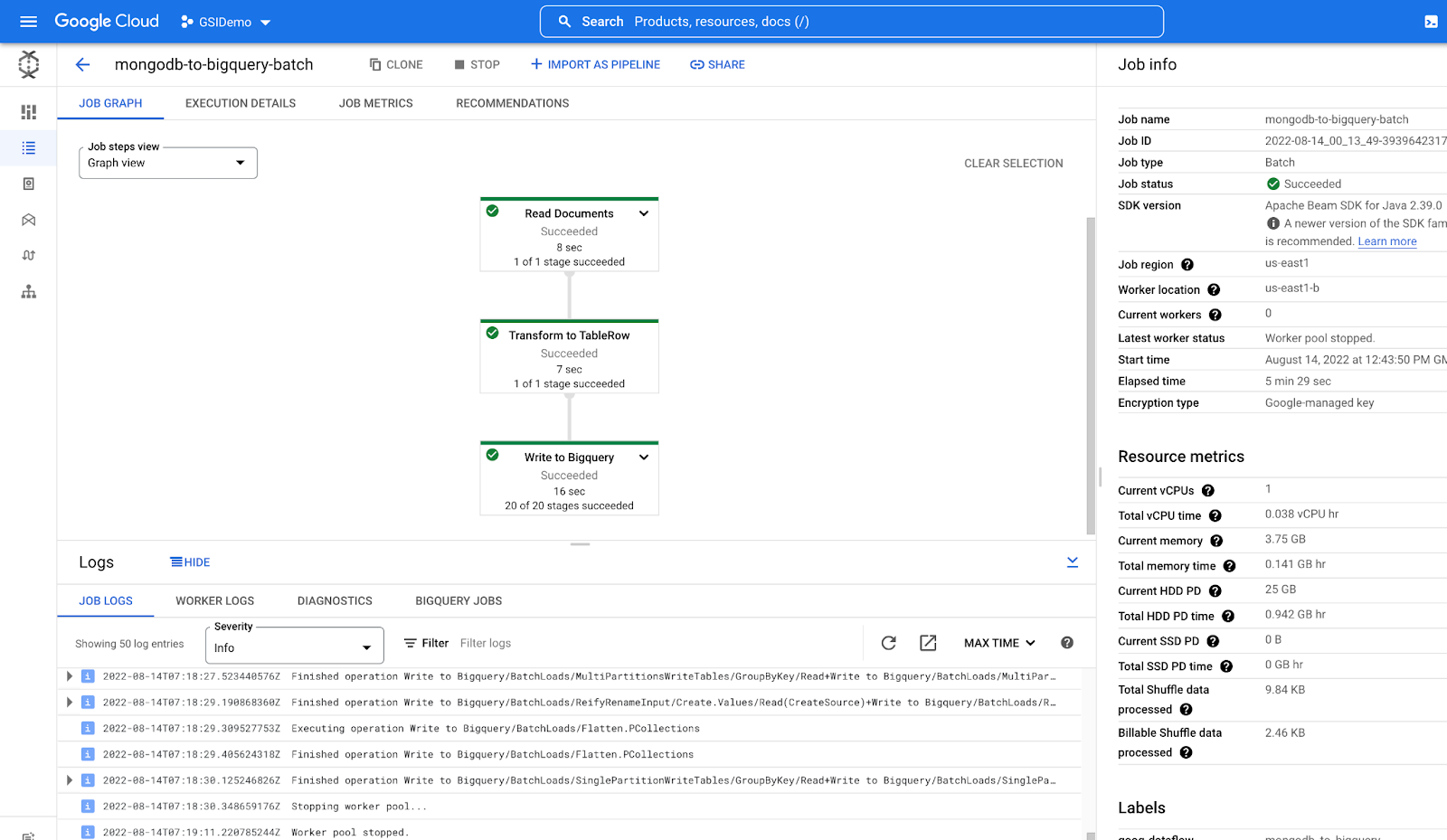Open the Recommendations tab

[513, 103]
